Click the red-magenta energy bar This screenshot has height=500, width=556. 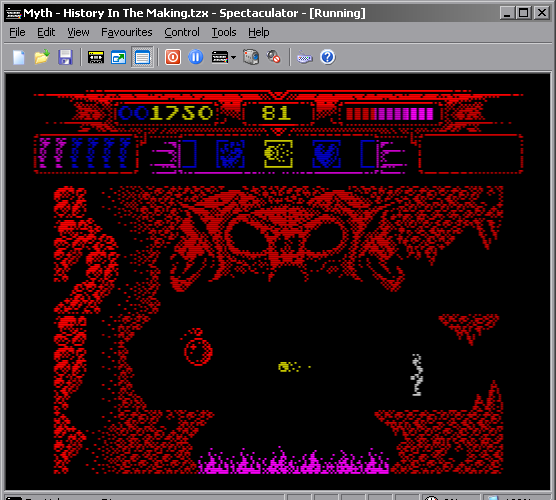[389, 114]
